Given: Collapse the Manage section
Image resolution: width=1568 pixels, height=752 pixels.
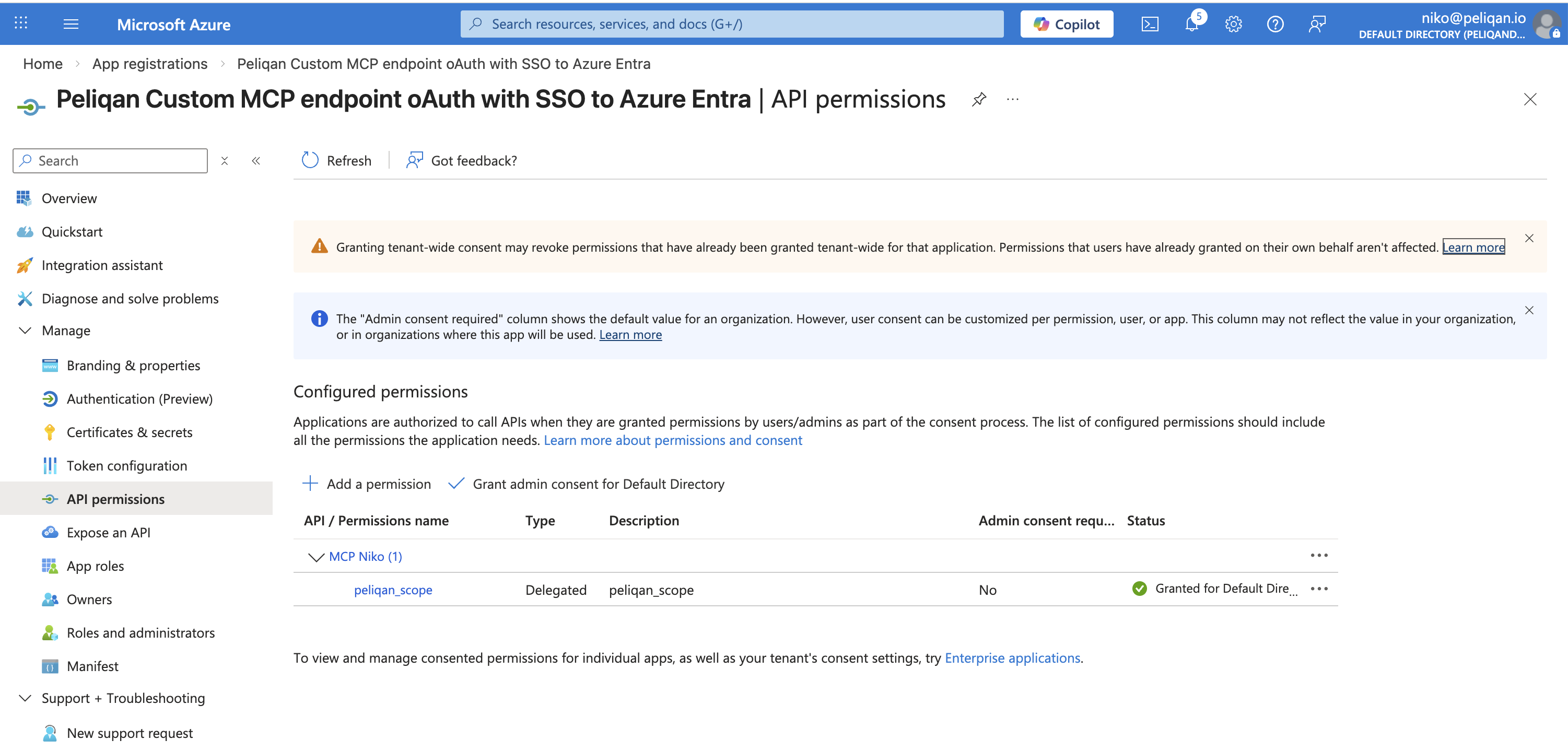Looking at the screenshot, I should (x=25, y=331).
